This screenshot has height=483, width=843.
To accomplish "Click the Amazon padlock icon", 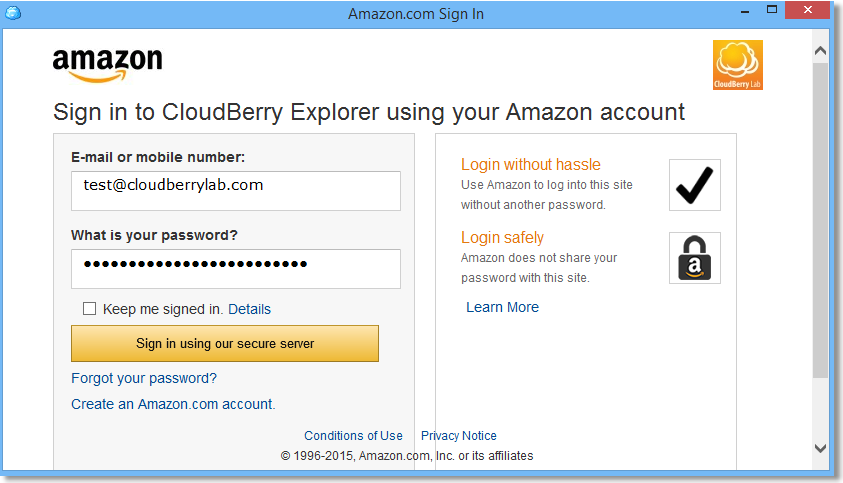I will (694, 258).
